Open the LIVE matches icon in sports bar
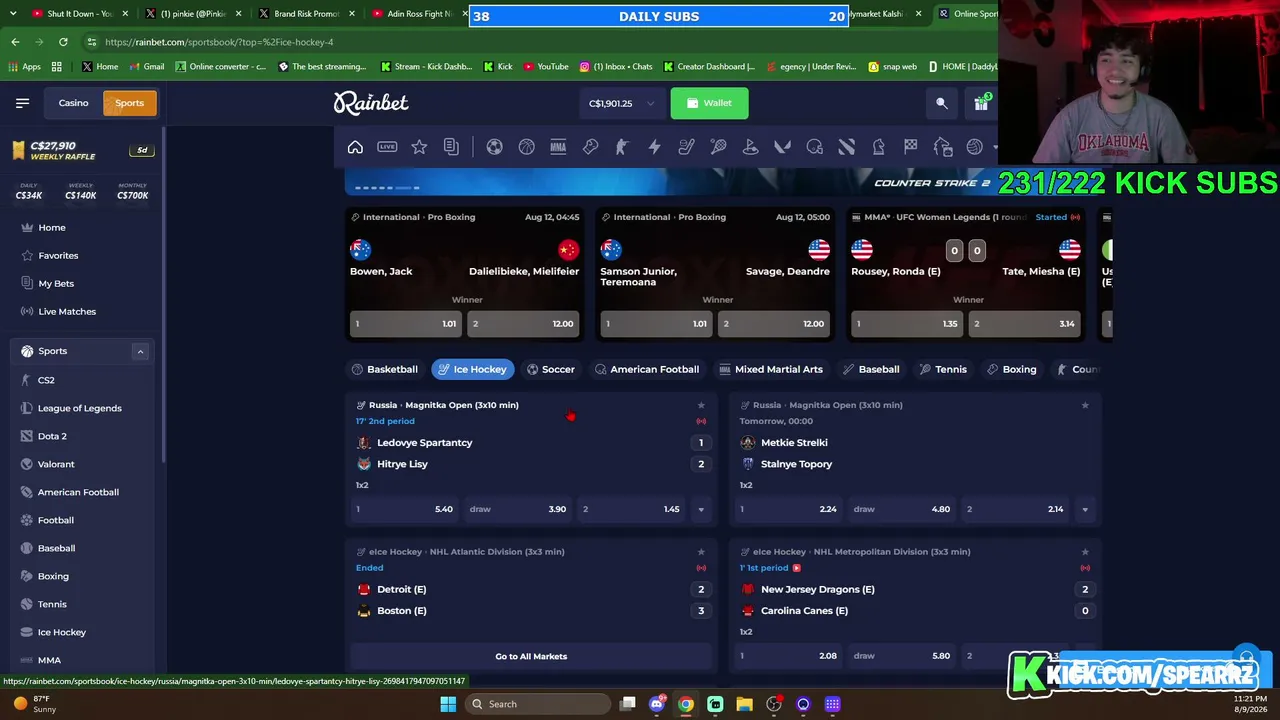The height and width of the screenshot is (720, 1280). [x=387, y=147]
